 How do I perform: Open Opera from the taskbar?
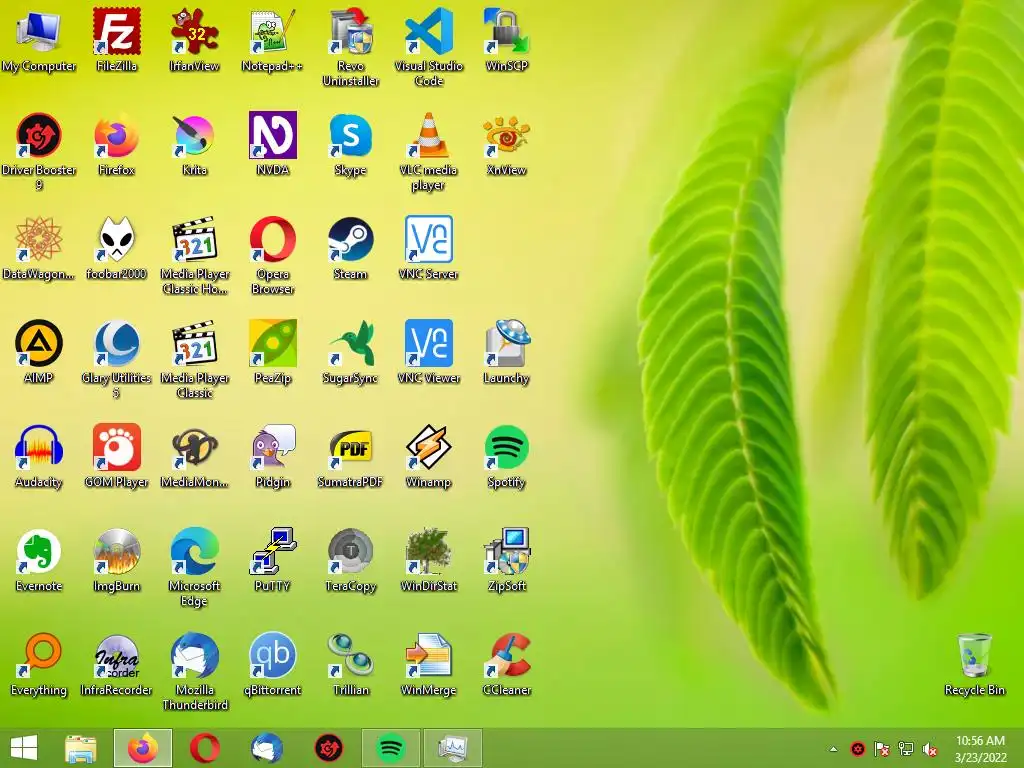pyautogui.click(x=204, y=748)
